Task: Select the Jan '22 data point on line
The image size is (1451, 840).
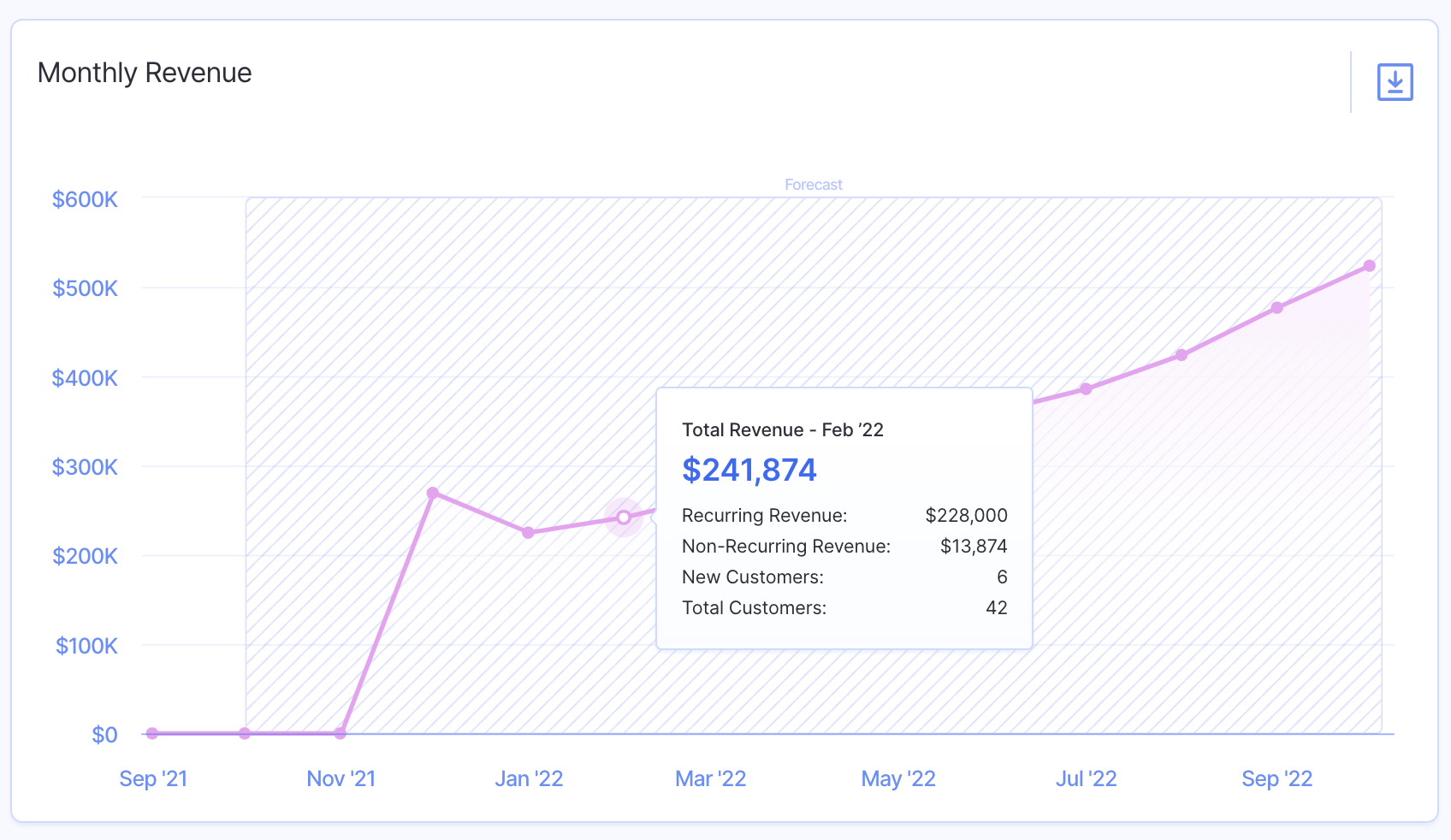Action: pyautogui.click(x=528, y=532)
